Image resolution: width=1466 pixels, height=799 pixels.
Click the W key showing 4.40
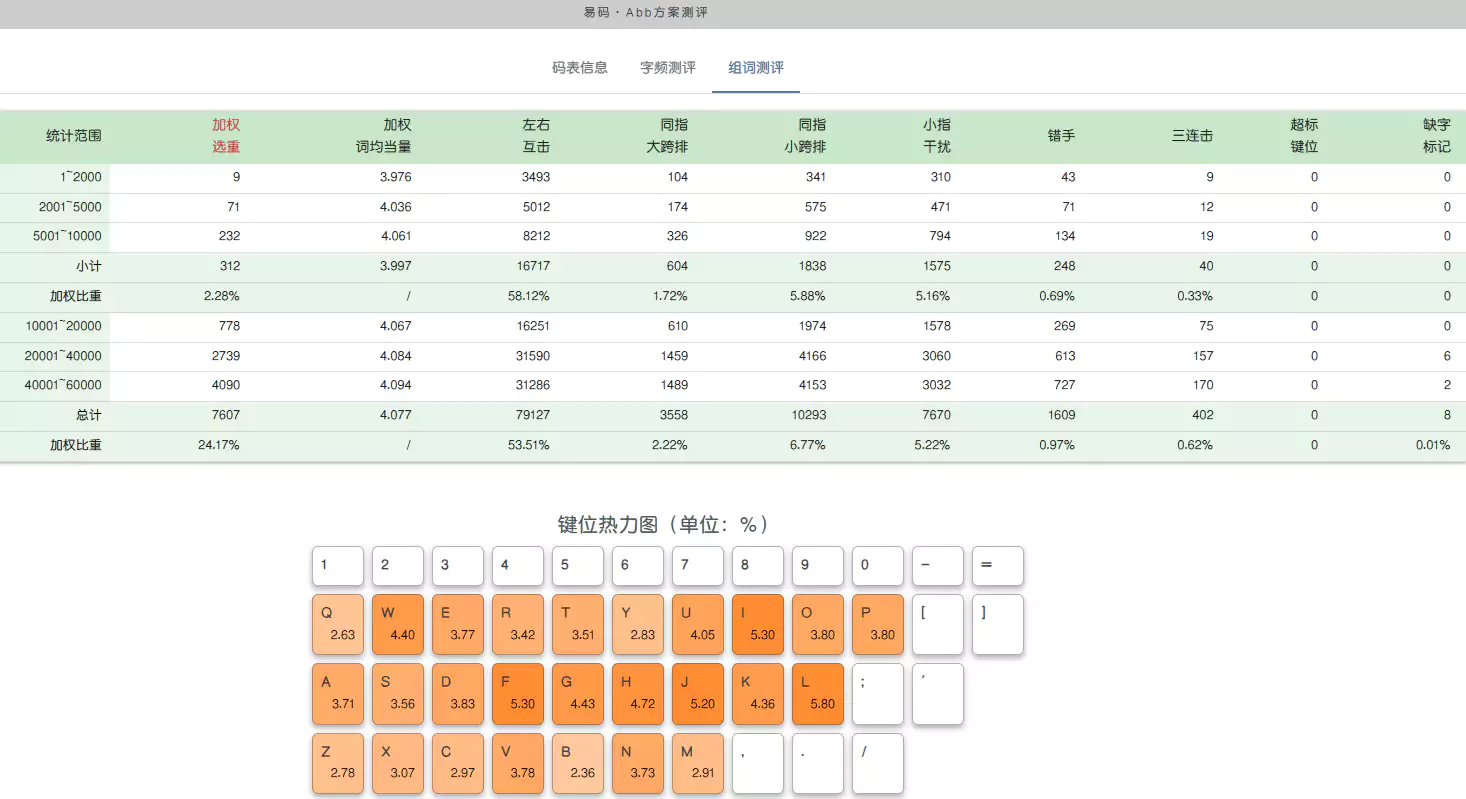(x=398, y=625)
